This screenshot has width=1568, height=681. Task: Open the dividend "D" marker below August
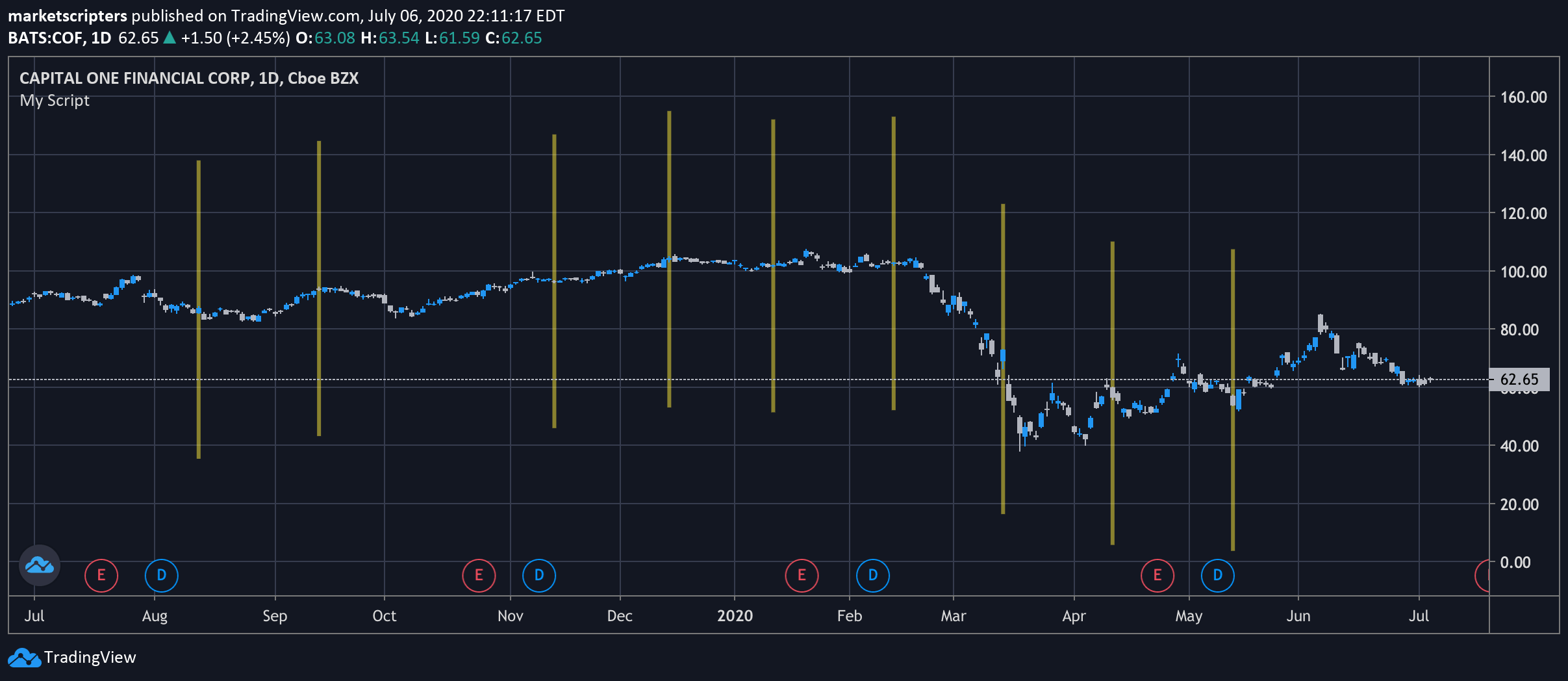click(162, 574)
